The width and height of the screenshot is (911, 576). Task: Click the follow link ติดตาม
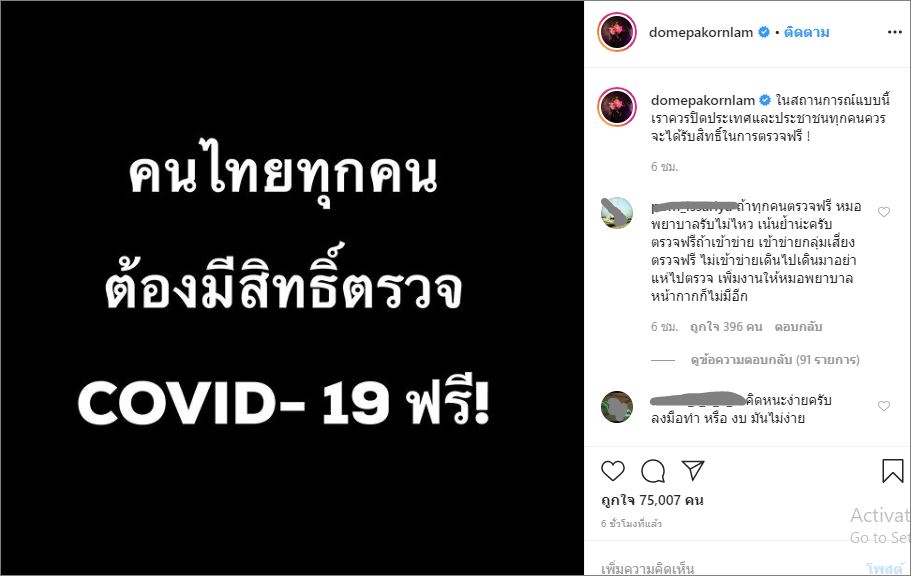(x=806, y=33)
